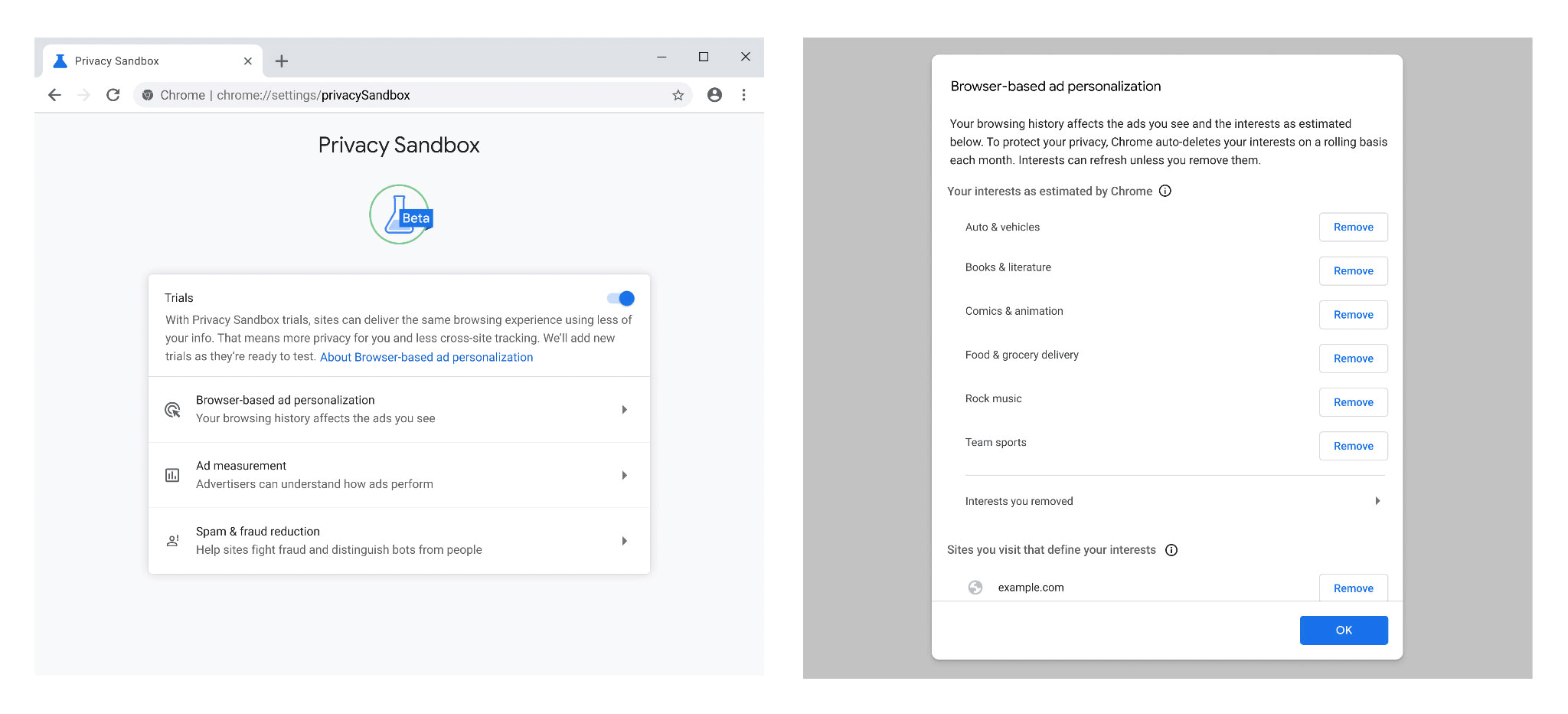The width and height of the screenshot is (1568, 714).
Task: Reload the page using the refresh icon
Action: coord(113,95)
